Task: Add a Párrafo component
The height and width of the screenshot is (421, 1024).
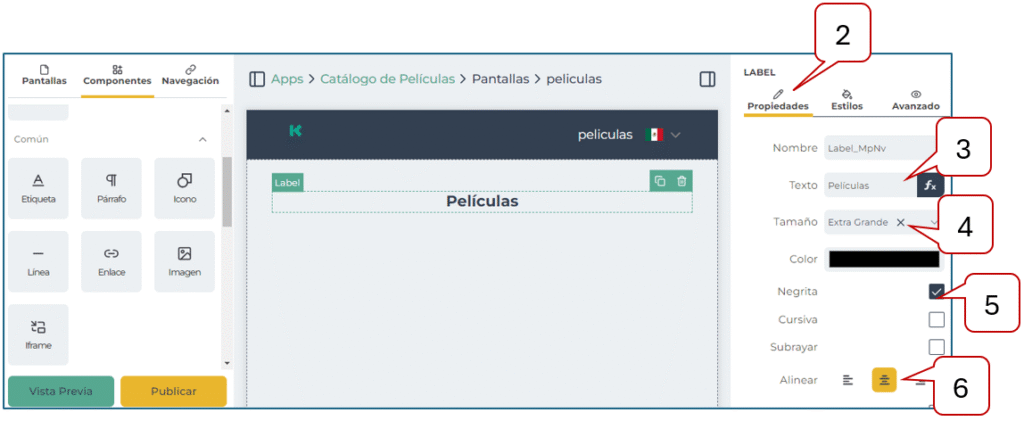Action: click(111, 188)
